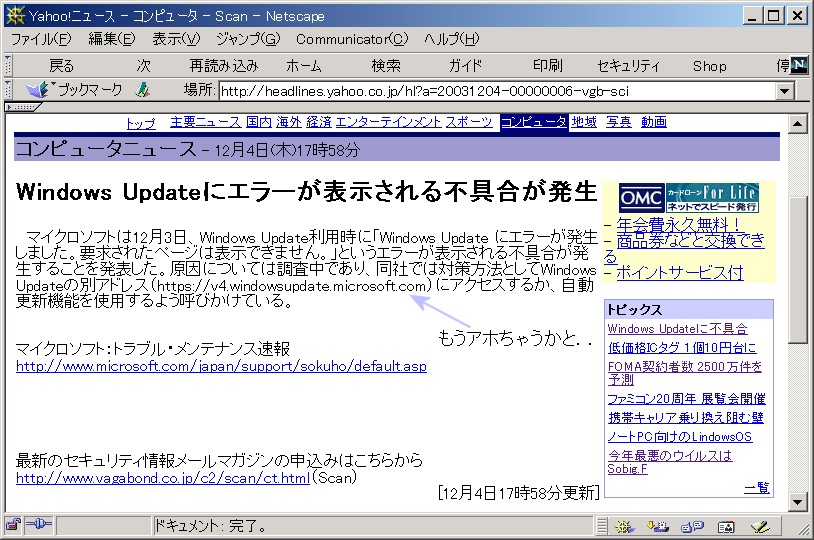Open topic 低価格ICタグ 1個10円台に

click(x=682, y=348)
